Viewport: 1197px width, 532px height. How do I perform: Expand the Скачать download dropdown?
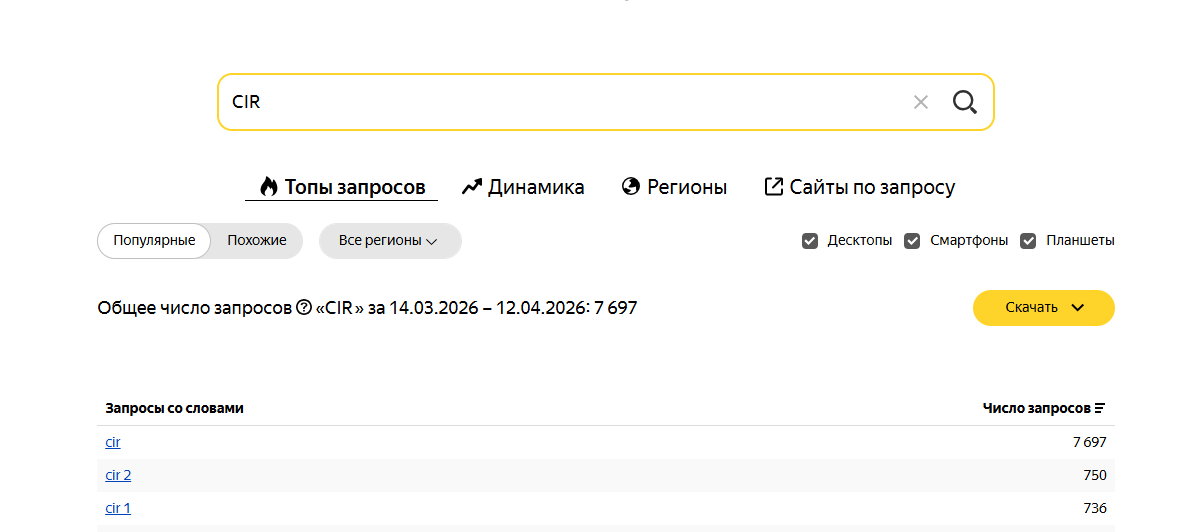pyautogui.click(x=1044, y=308)
